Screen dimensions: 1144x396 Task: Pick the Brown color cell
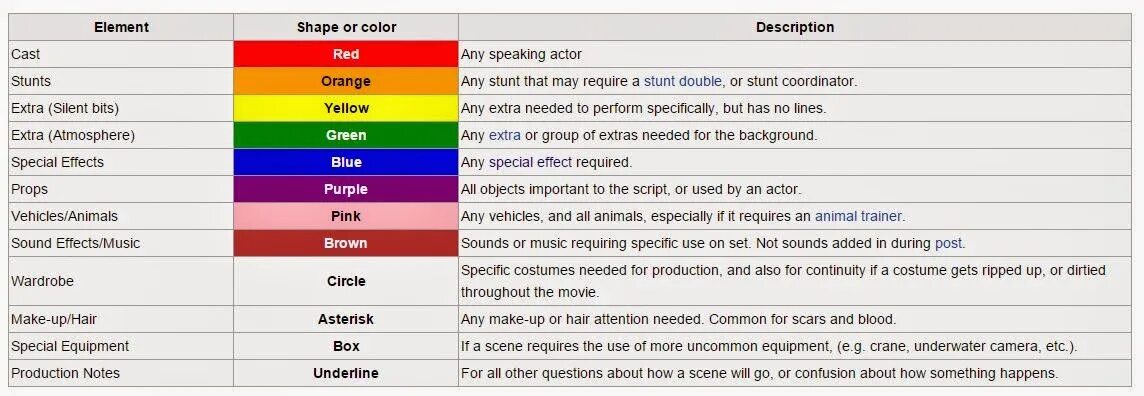coord(346,243)
